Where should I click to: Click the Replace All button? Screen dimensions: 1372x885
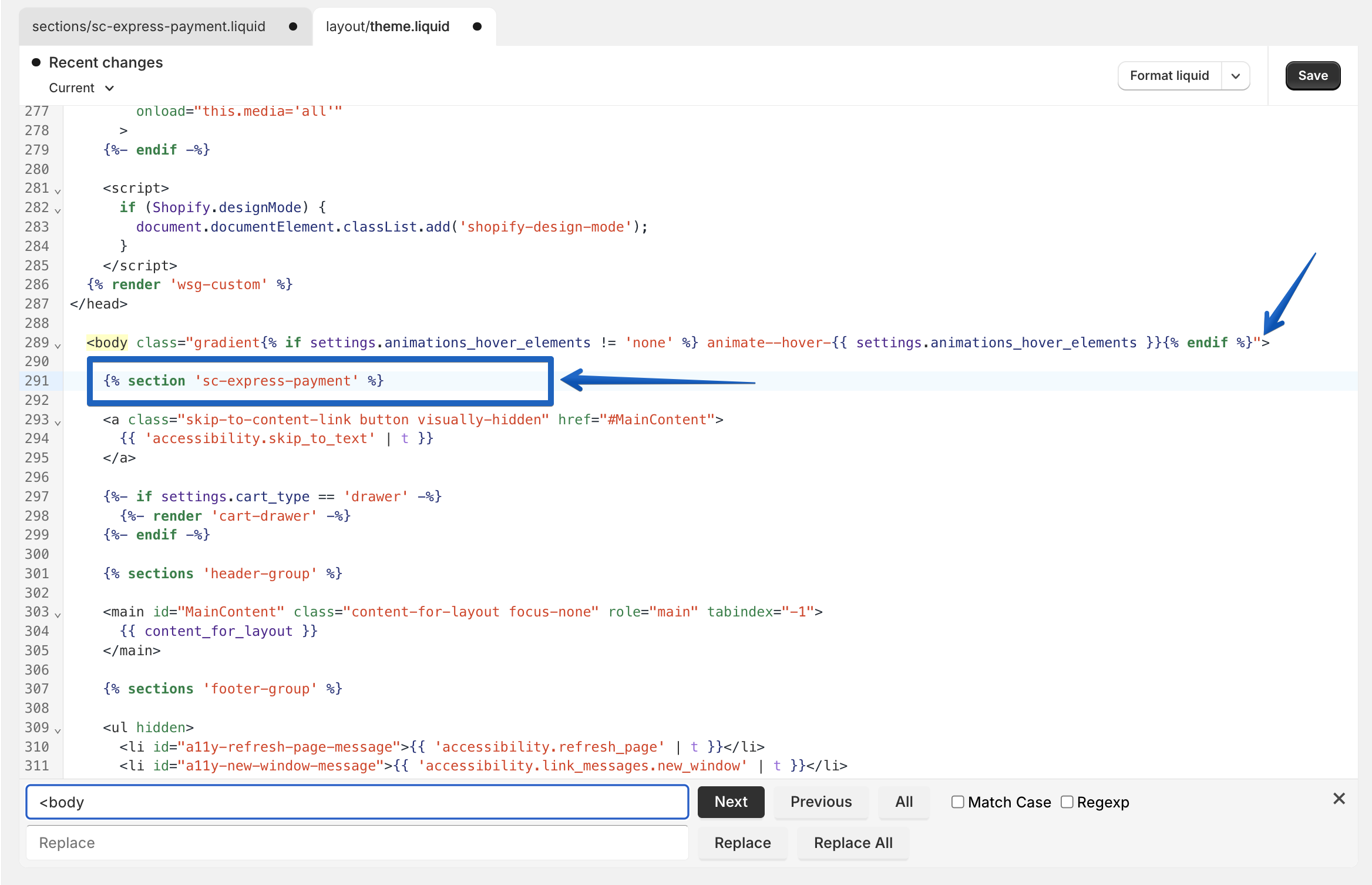[853, 843]
